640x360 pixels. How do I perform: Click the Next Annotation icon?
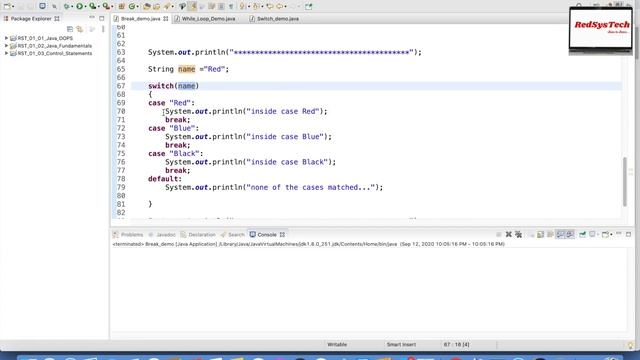pyautogui.click(x=242, y=6)
